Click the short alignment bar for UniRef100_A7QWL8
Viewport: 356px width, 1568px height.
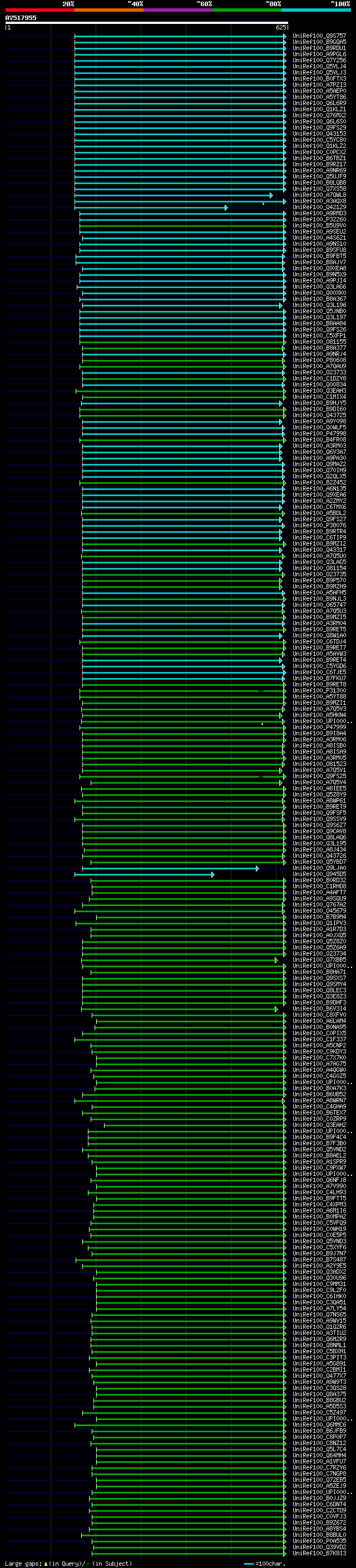(174, 195)
